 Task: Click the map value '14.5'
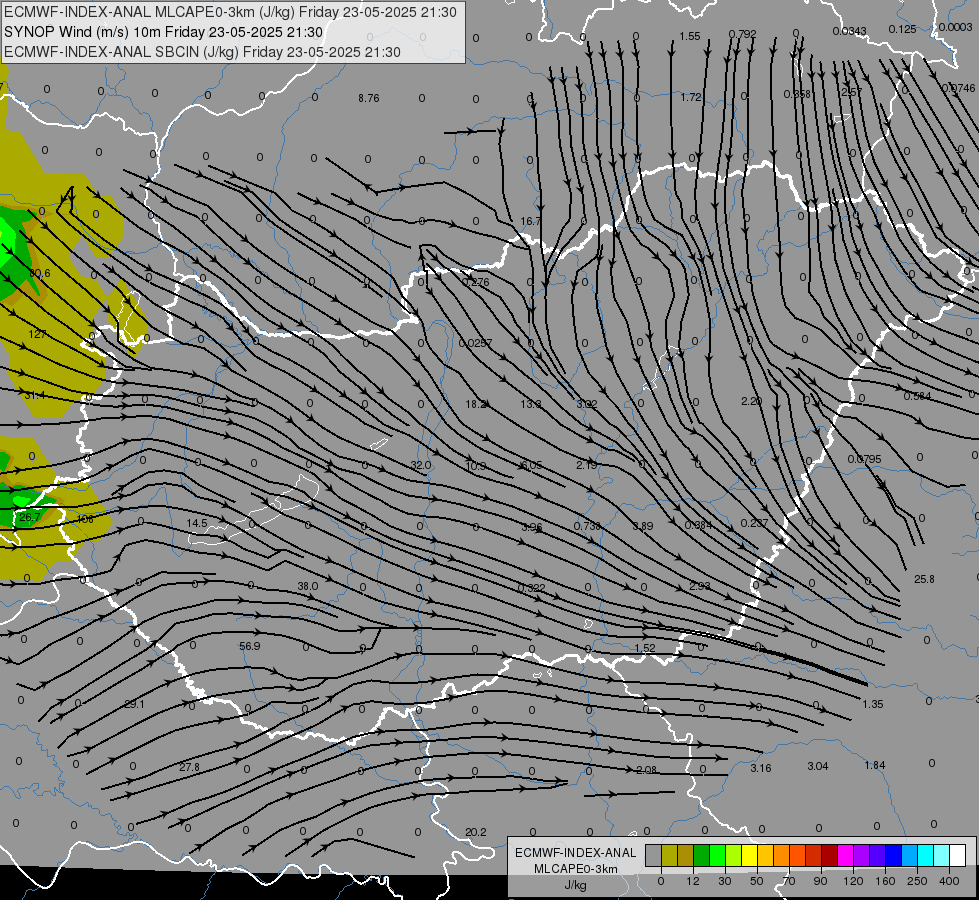pos(197,523)
